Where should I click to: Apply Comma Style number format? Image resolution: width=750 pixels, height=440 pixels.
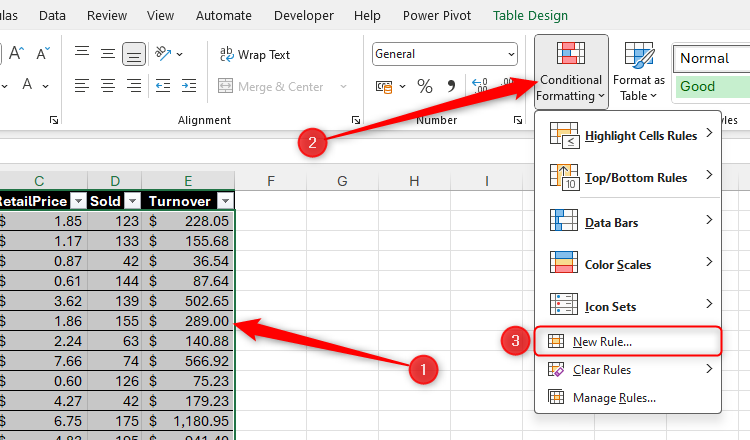click(x=451, y=87)
